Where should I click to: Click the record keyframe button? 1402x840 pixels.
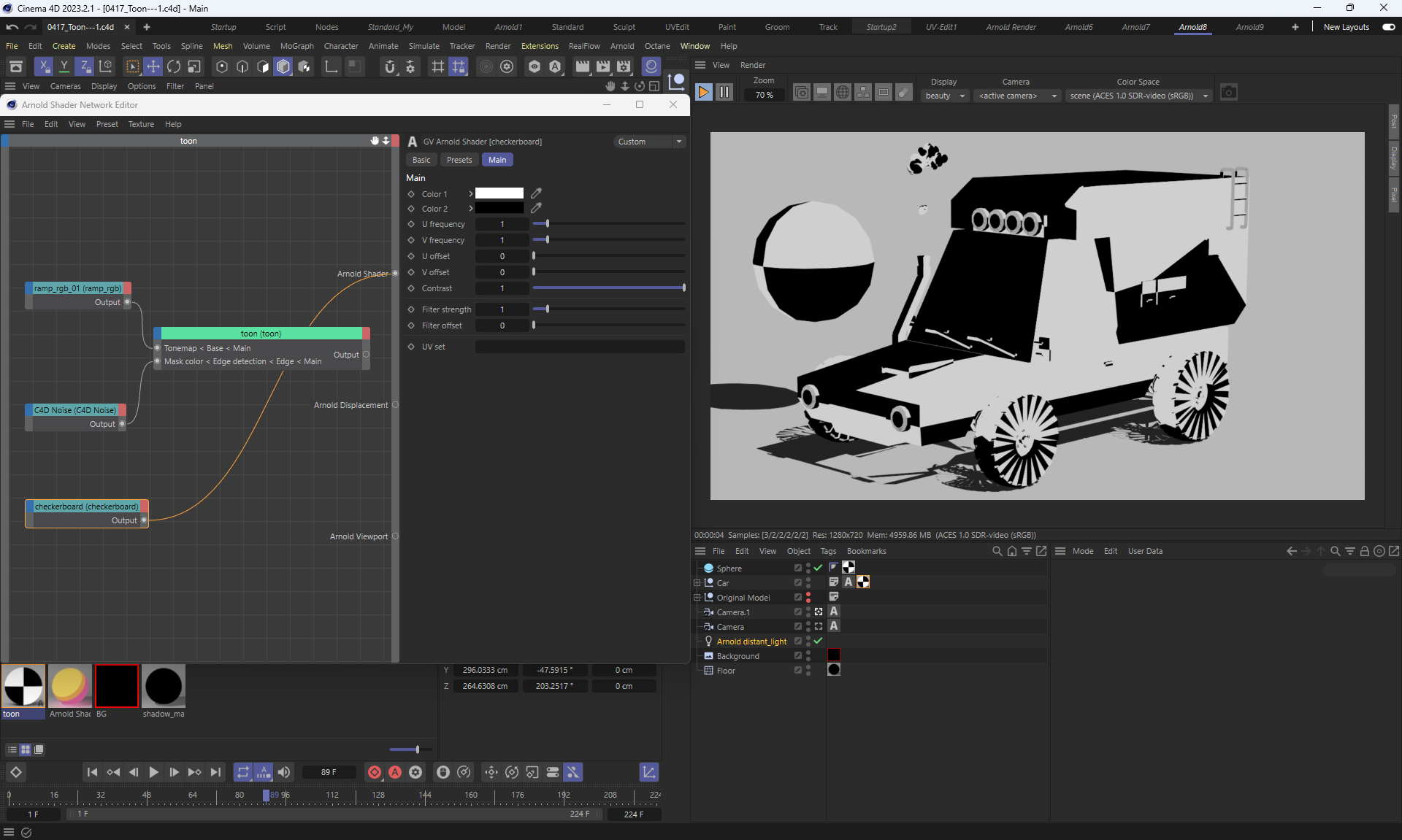[375, 772]
